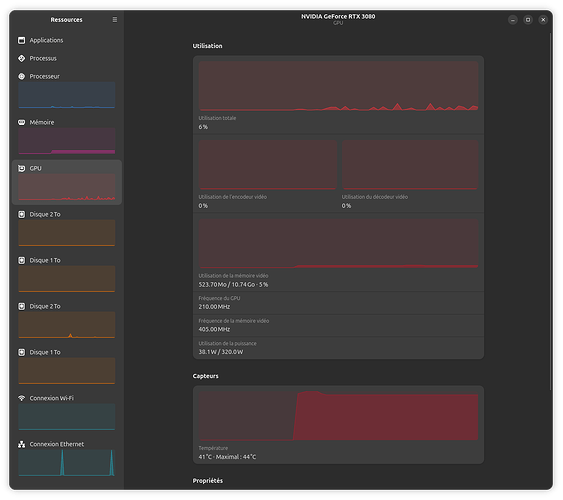Image resolution: width=563 pixels, height=500 pixels.
Task: Open the Connexion Wi-Fi signal icon
Action: 22,398
